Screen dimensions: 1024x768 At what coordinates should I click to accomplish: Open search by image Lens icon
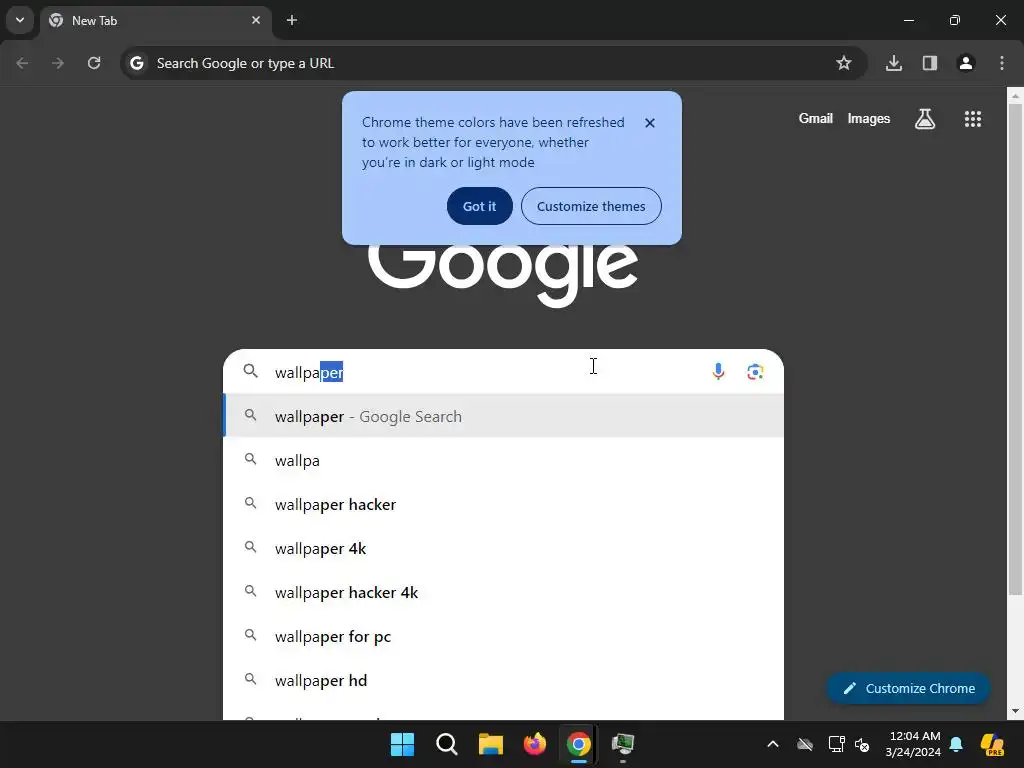point(755,372)
